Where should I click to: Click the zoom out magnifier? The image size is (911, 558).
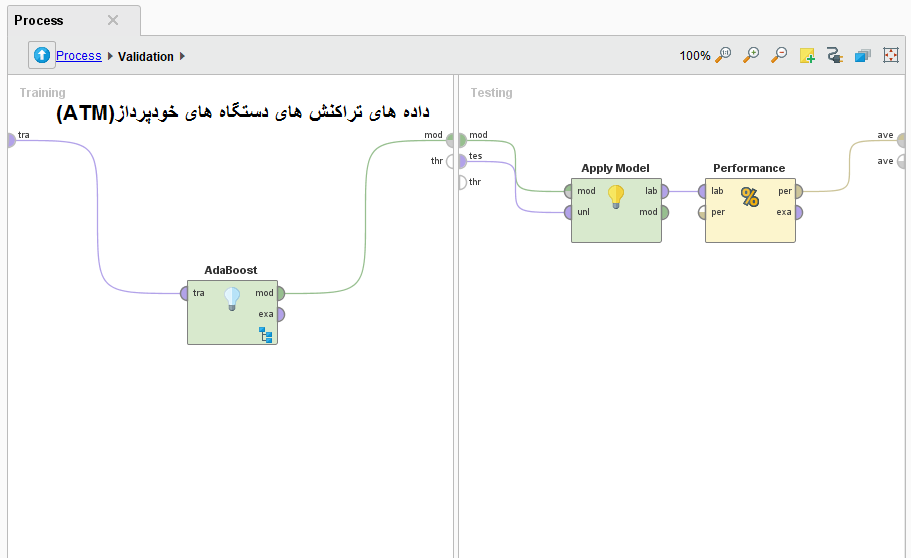(779, 56)
